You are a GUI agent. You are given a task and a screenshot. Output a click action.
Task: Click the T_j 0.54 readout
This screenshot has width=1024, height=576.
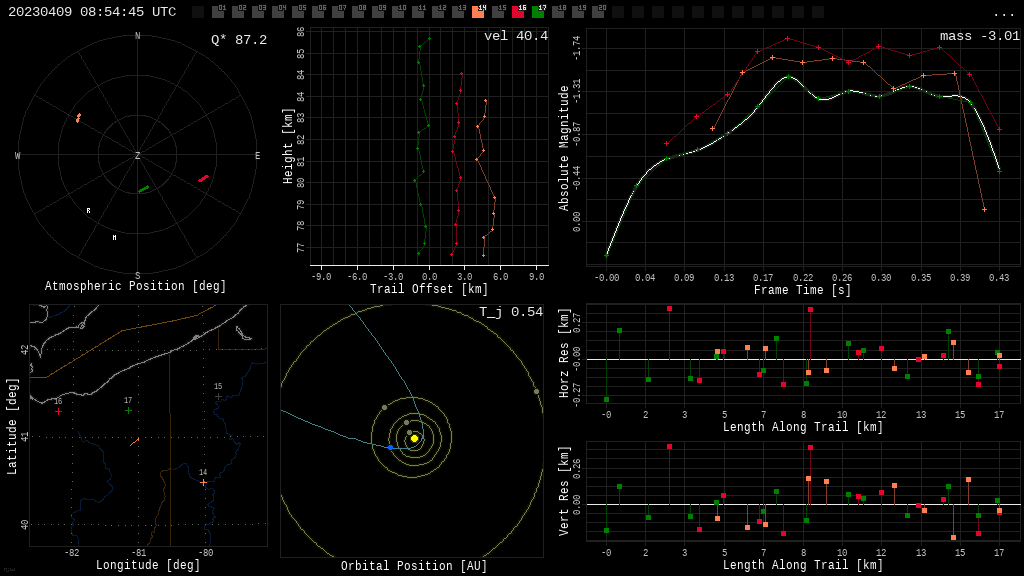[511, 312]
